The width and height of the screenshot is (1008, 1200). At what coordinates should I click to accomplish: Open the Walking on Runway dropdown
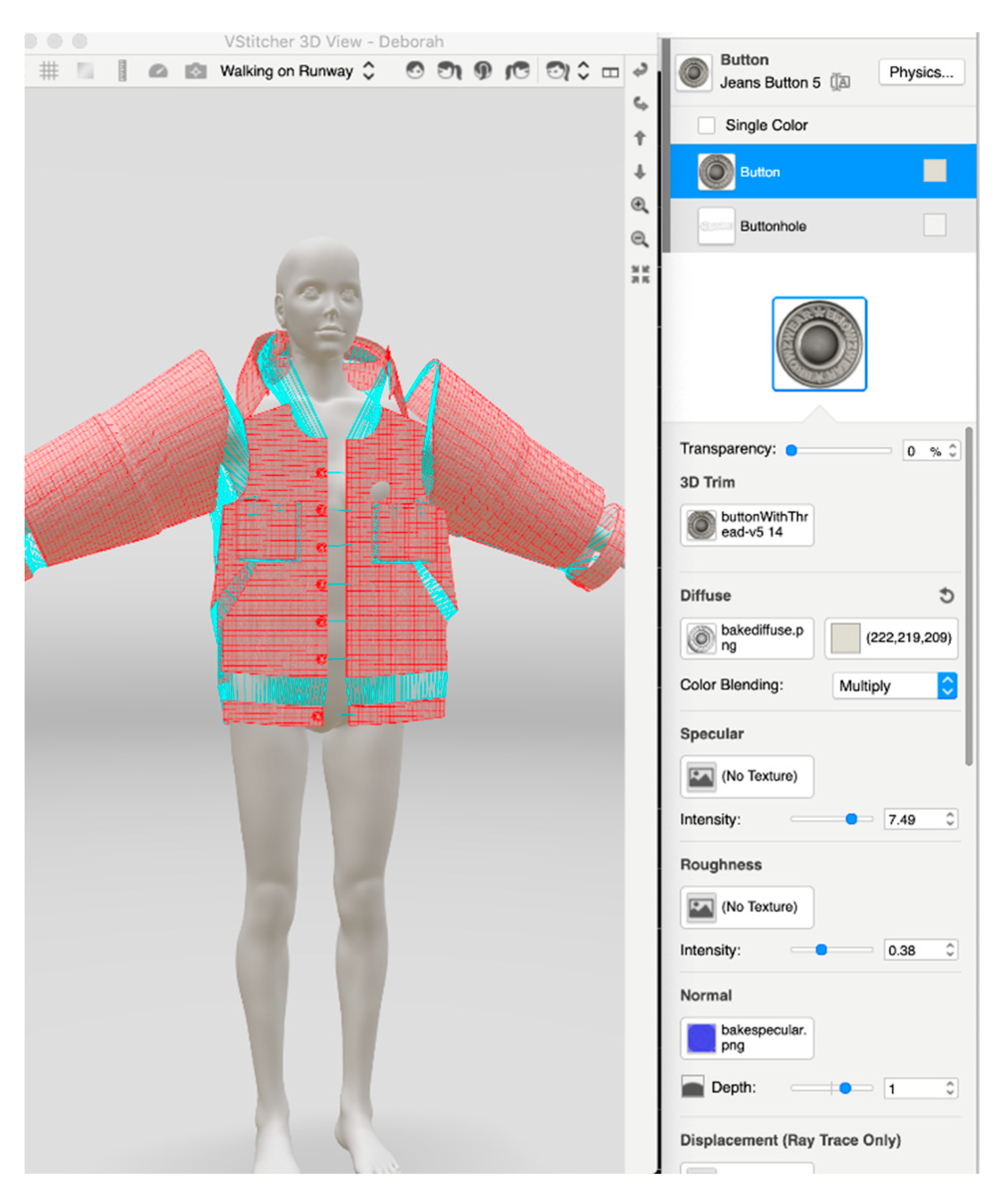(297, 71)
